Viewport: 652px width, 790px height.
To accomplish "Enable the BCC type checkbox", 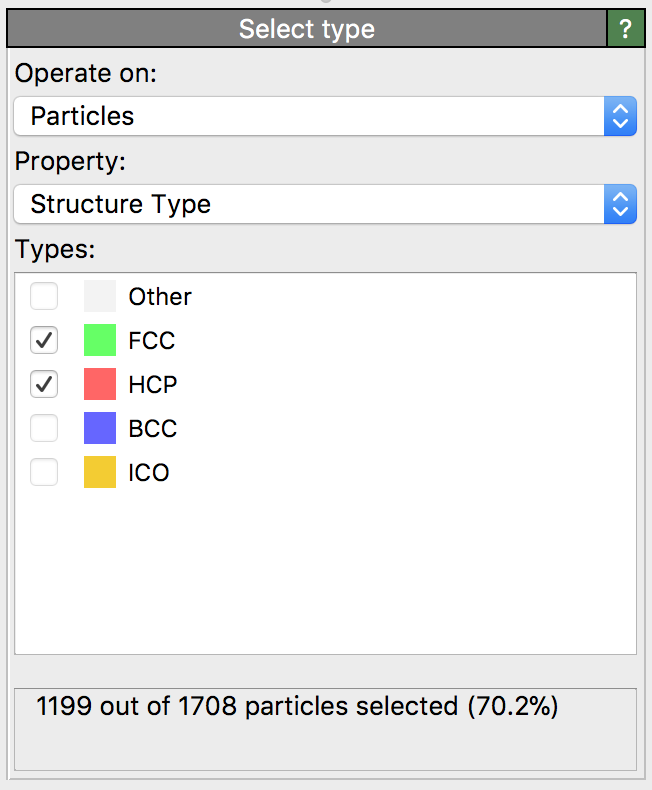I will (44, 429).
